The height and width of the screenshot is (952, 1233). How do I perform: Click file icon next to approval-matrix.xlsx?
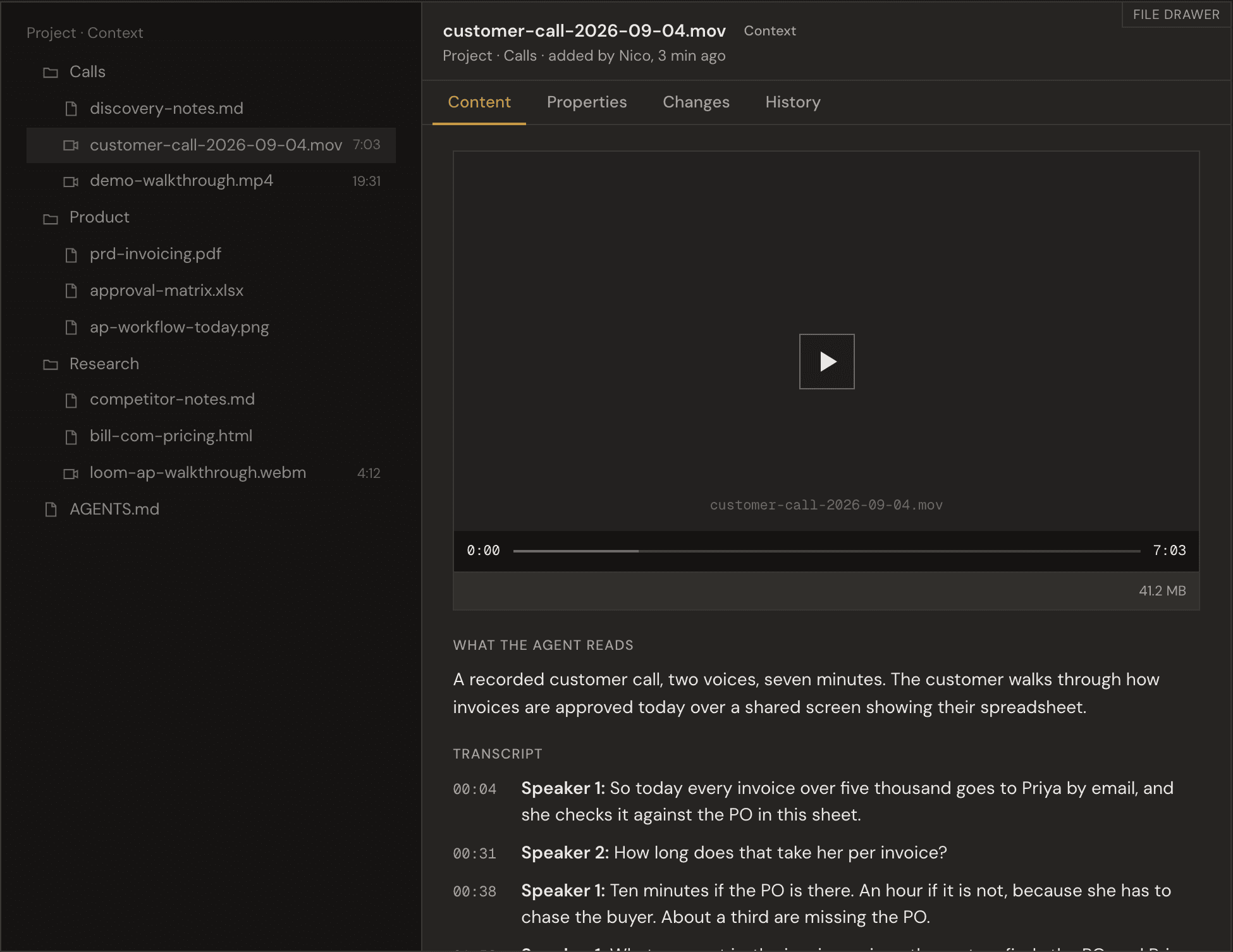pyautogui.click(x=71, y=291)
